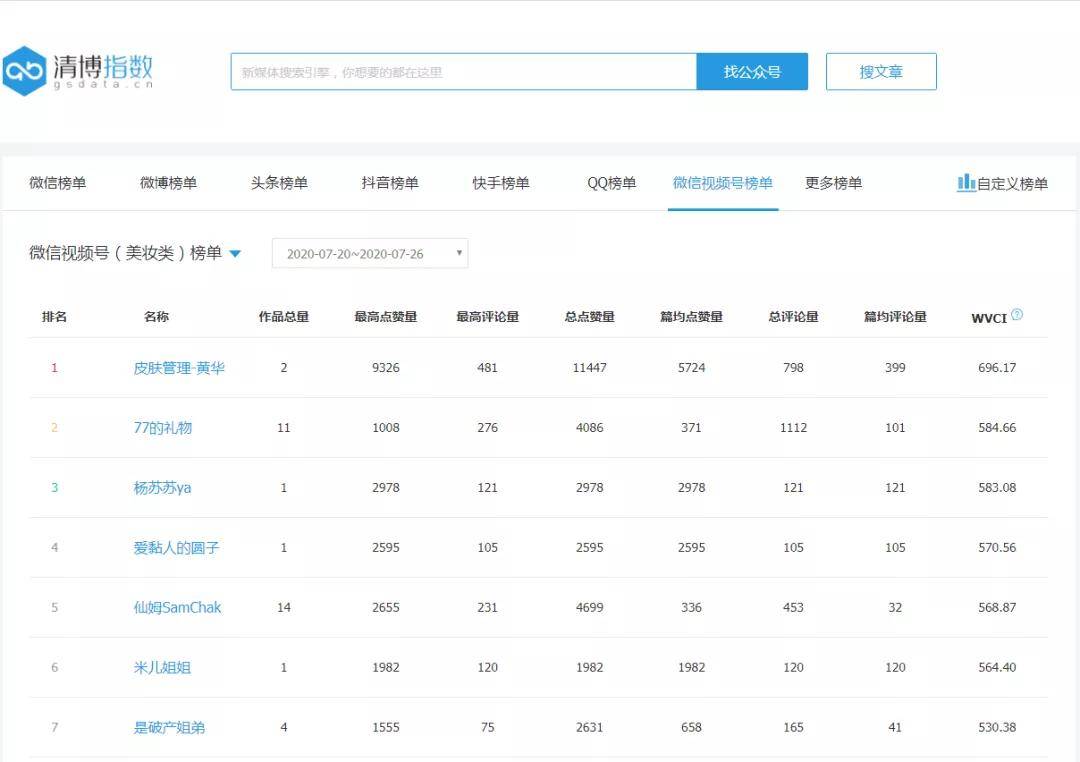Screen dimensions: 1080x762
Task: Open the date range selector 2020-07-20~2020-07-26
Action: (370, 253)
